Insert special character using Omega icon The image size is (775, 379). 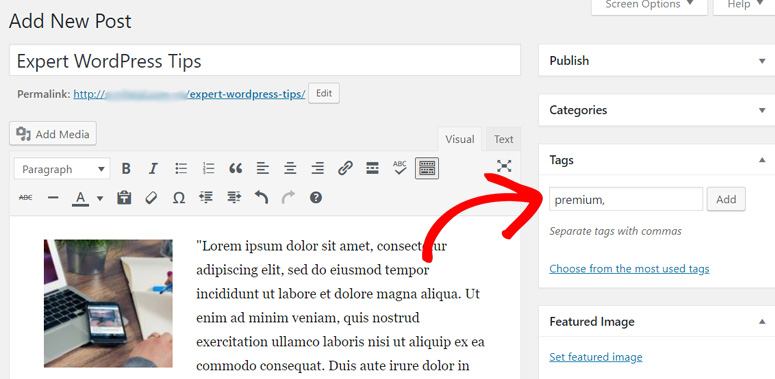179,198
